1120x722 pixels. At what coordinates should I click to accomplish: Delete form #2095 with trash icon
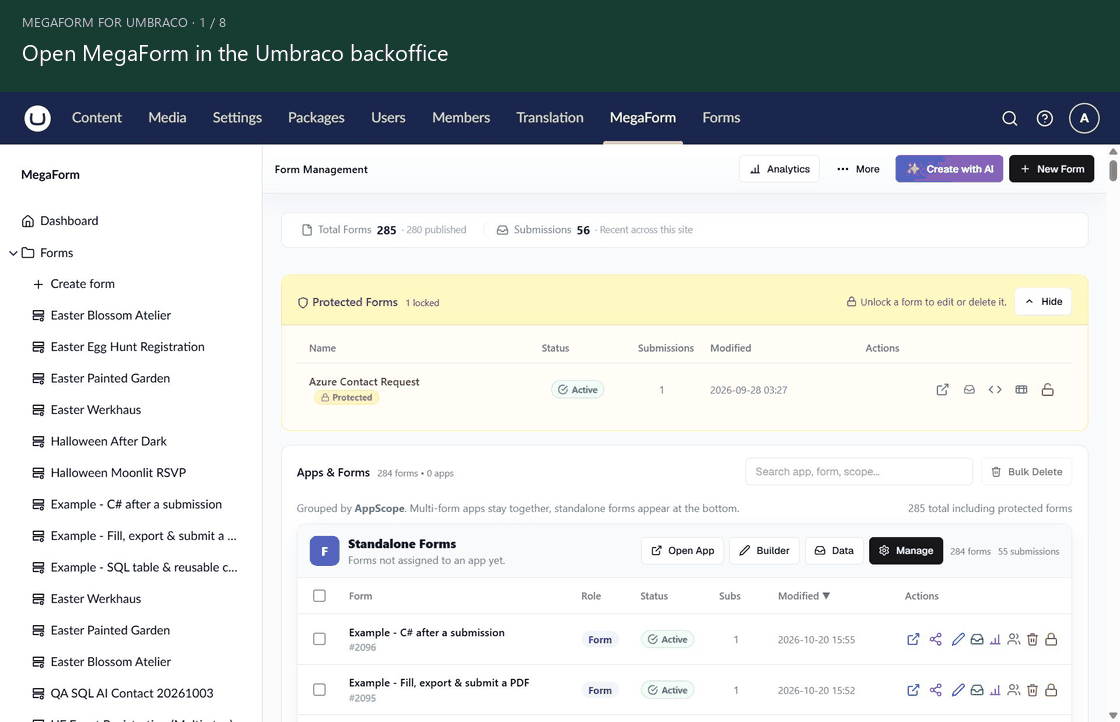[x=1032, y=690]
